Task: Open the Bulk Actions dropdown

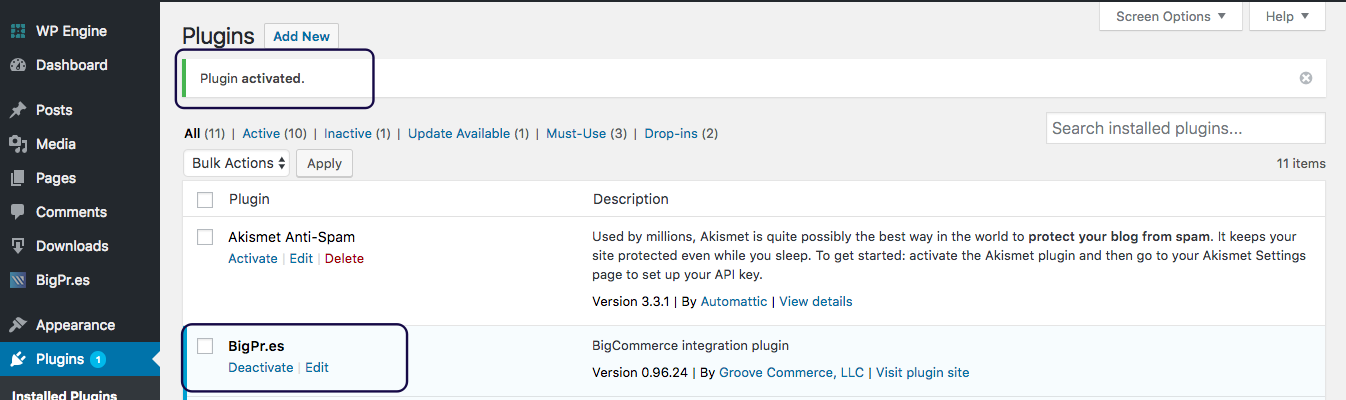Action: click(x=237, y=163)
